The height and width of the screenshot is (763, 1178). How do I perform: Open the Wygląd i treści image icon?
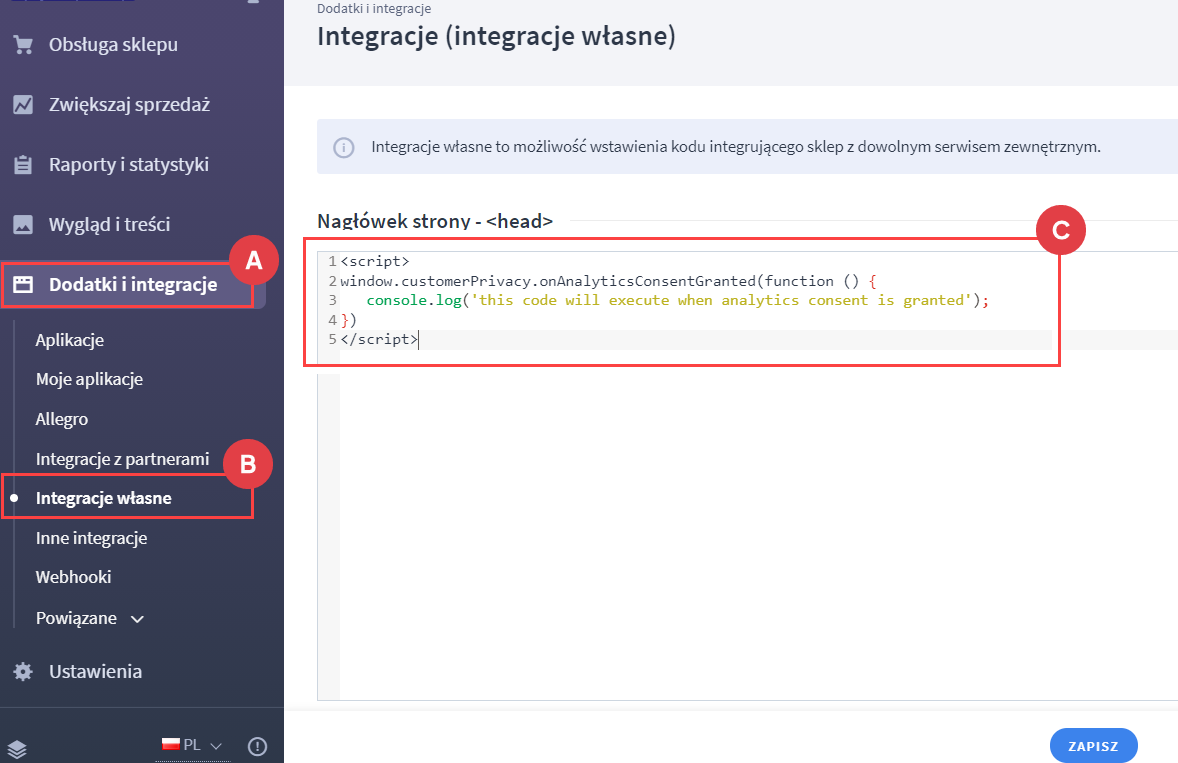click(x=22, y=224)
